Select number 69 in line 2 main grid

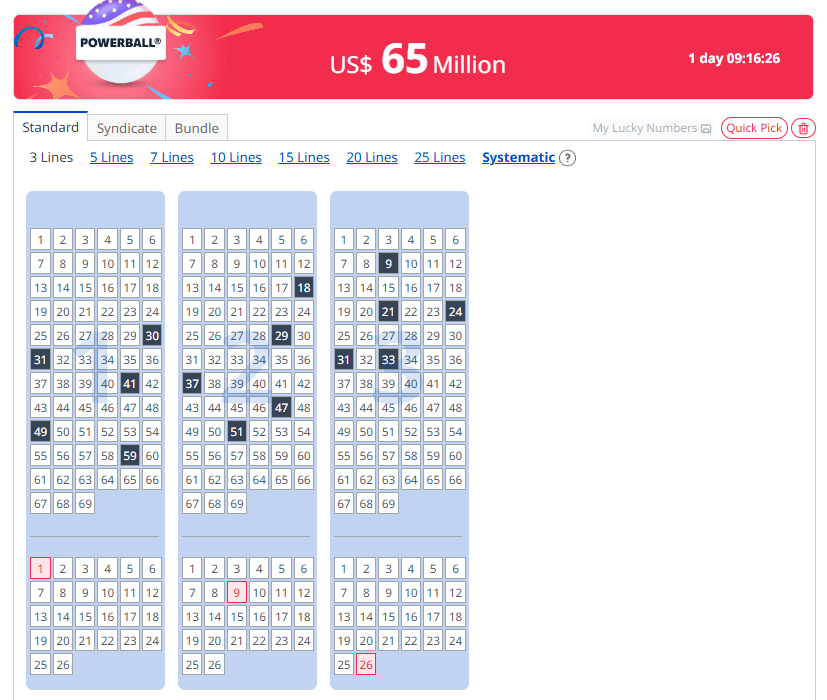pyautogui.click(x=237, y=503)
